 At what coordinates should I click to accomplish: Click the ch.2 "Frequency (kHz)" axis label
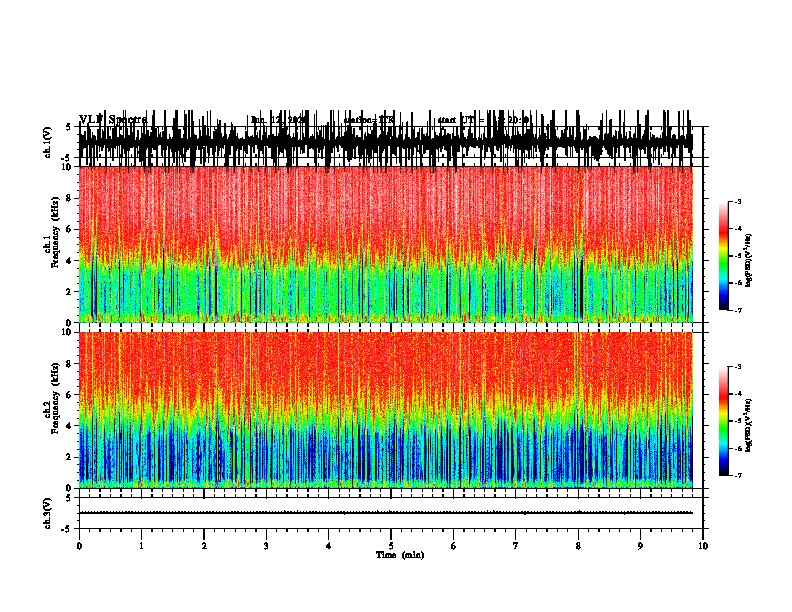coord(56,398)
